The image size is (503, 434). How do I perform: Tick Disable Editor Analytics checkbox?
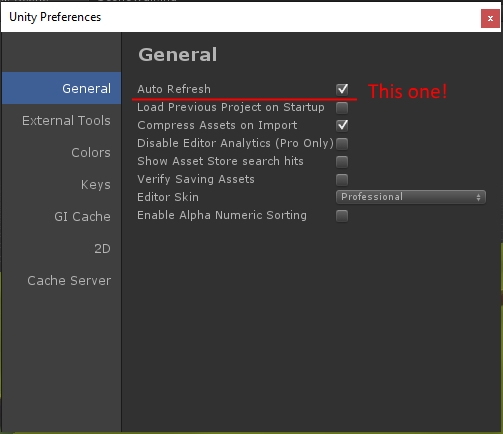pyautogui.click(x=342, y=144)
